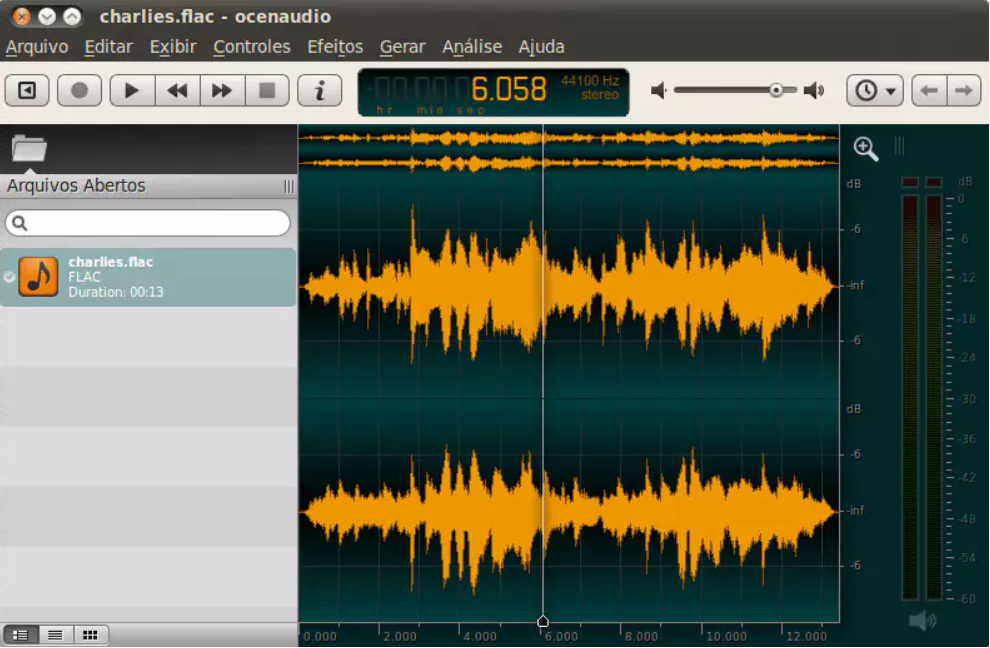Screen dimensions: 990x648
Task: Mute using the small speaker icon
Action: pos(659,90)
